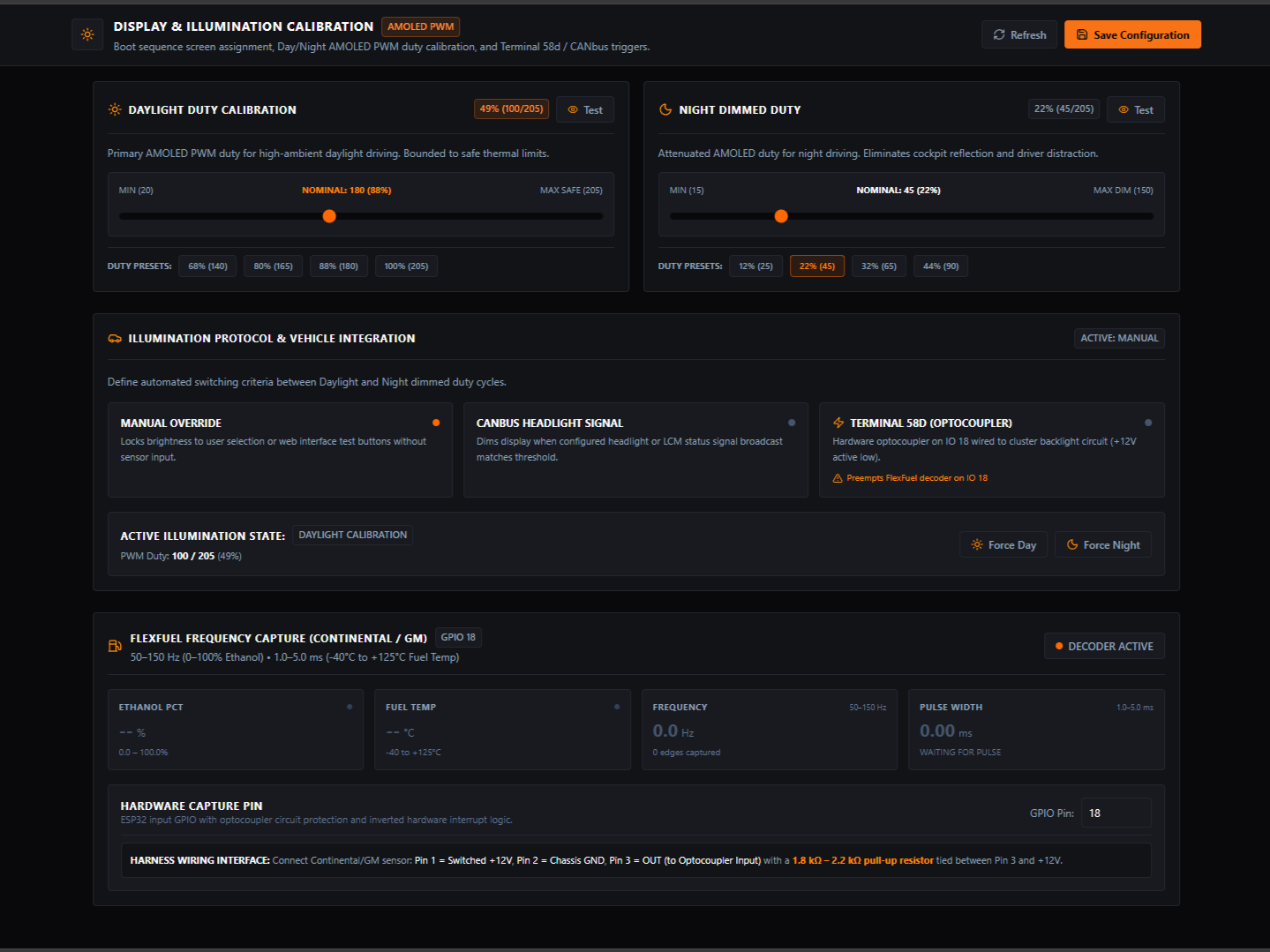Choose the 44% (90) night preset

point(941,266)
